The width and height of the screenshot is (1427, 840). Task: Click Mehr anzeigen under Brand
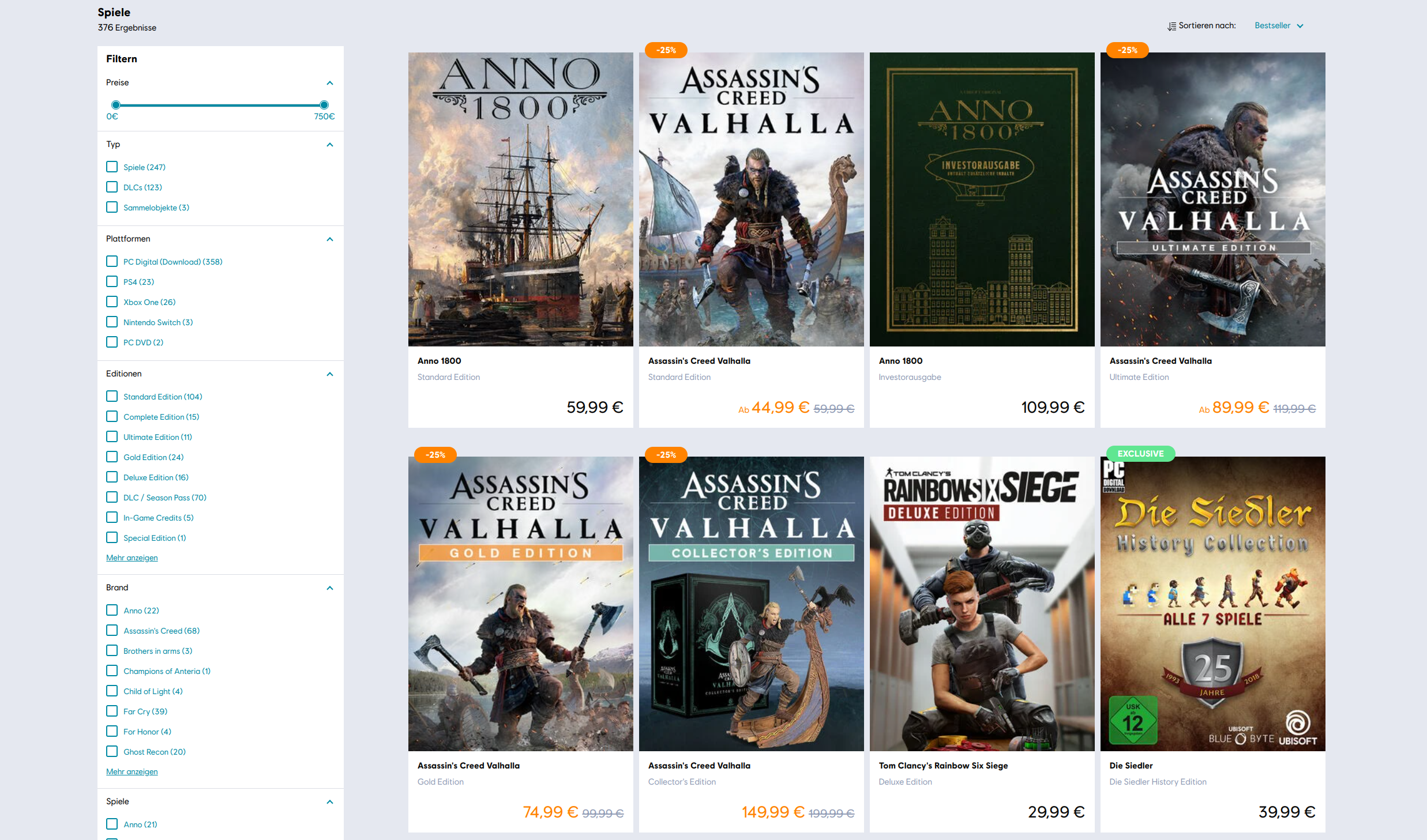tap(132, 771)
